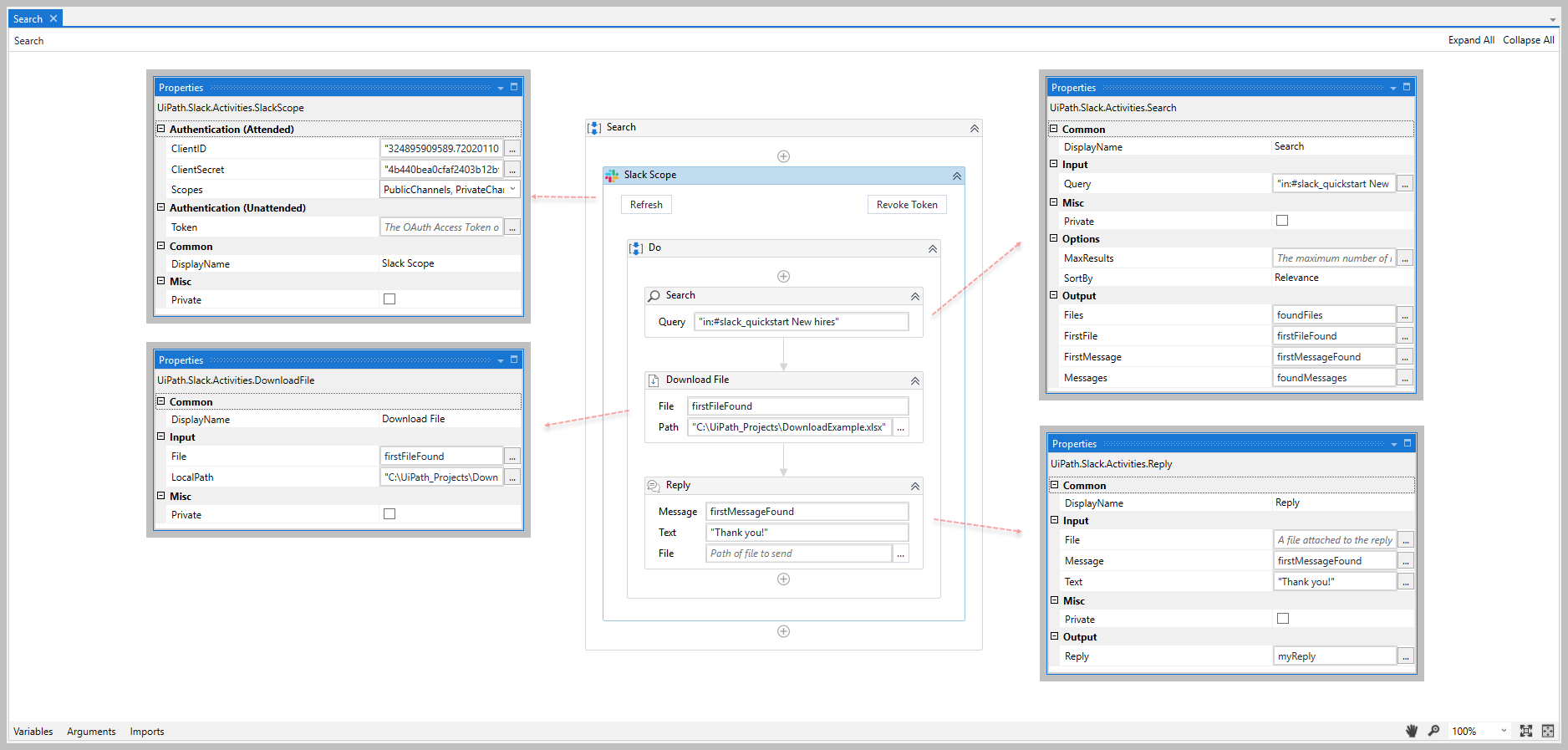Click the Slack logo icon on Slack Scope
This screenshot has width=1568, height=750.
(x=612, y=176)
